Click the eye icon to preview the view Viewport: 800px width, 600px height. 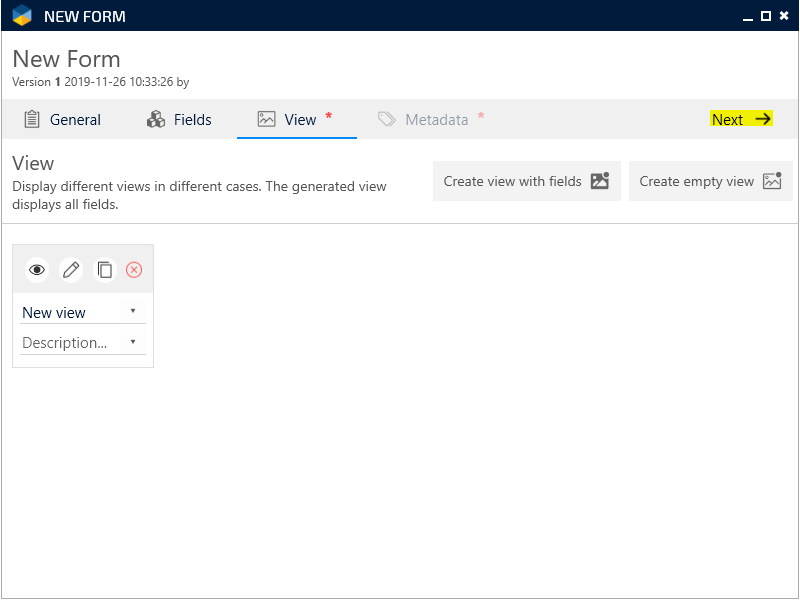(x=37, y=270)
